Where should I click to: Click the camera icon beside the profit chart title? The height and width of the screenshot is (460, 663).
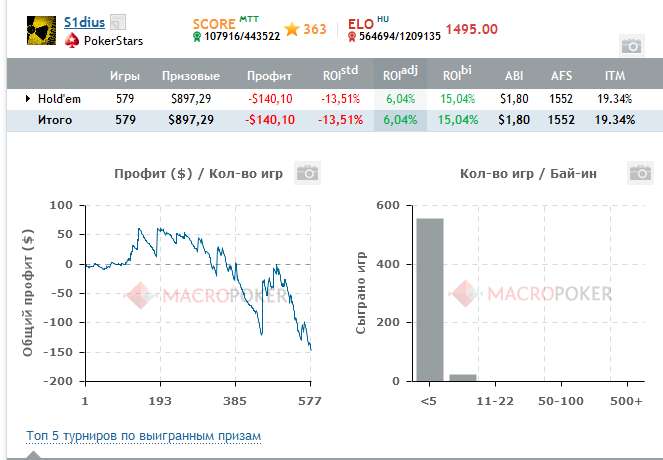pos(309,173)
